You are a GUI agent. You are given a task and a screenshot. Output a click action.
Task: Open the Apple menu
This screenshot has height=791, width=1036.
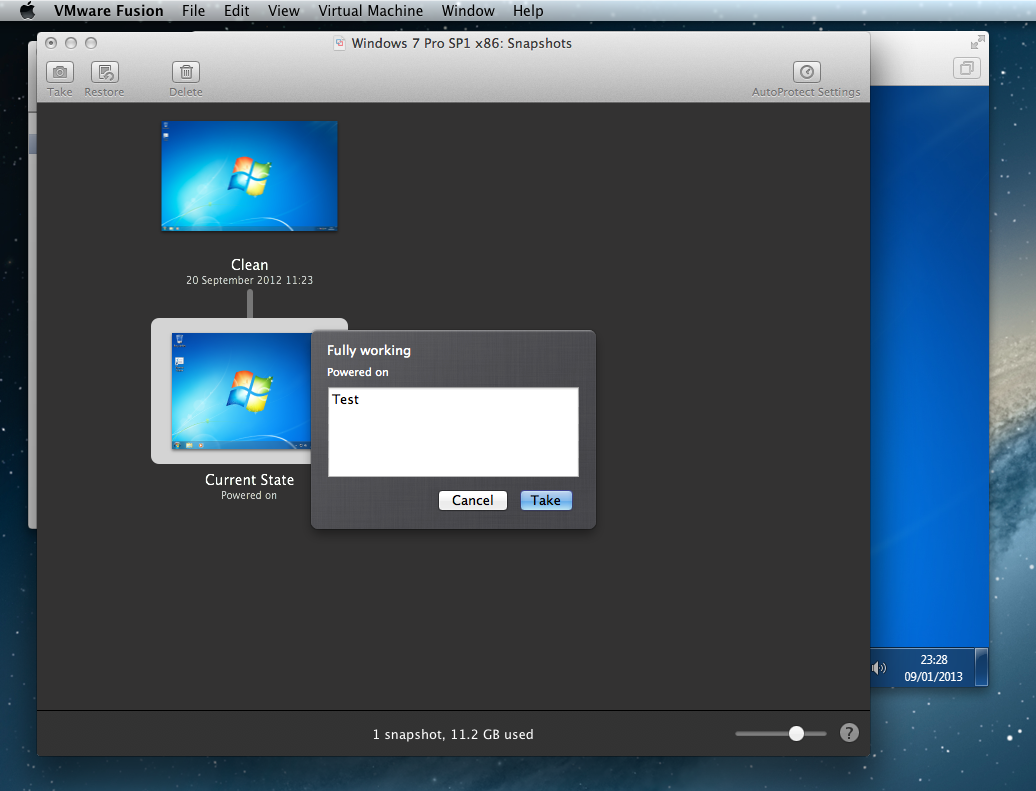[x=27, y=11]
